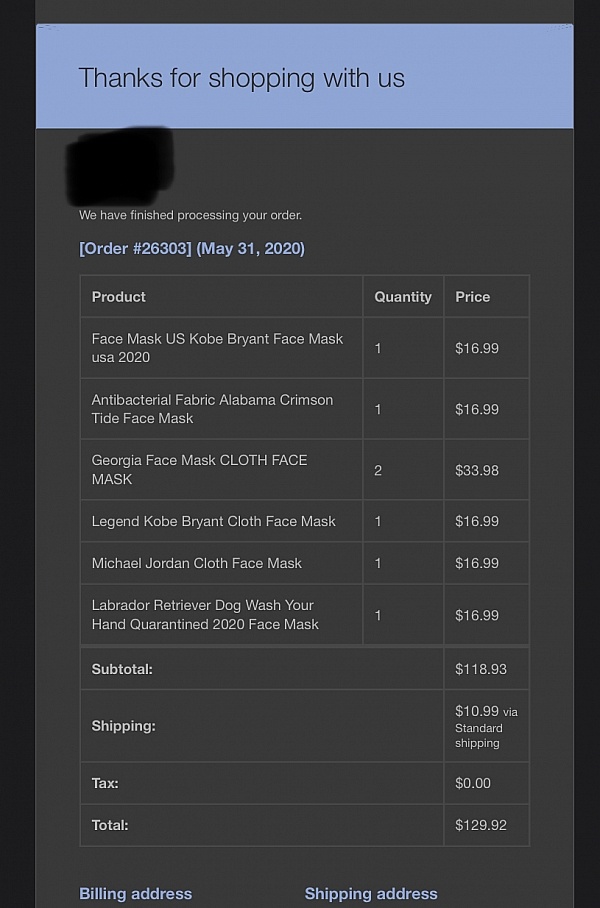Click the Billing address heading
Screen dimensions: 600x908
(x=136, y=894)
